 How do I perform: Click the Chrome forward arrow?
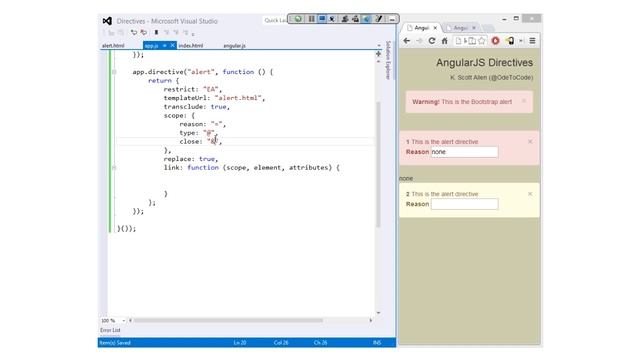pyautogui.click(x=419, y=41)
